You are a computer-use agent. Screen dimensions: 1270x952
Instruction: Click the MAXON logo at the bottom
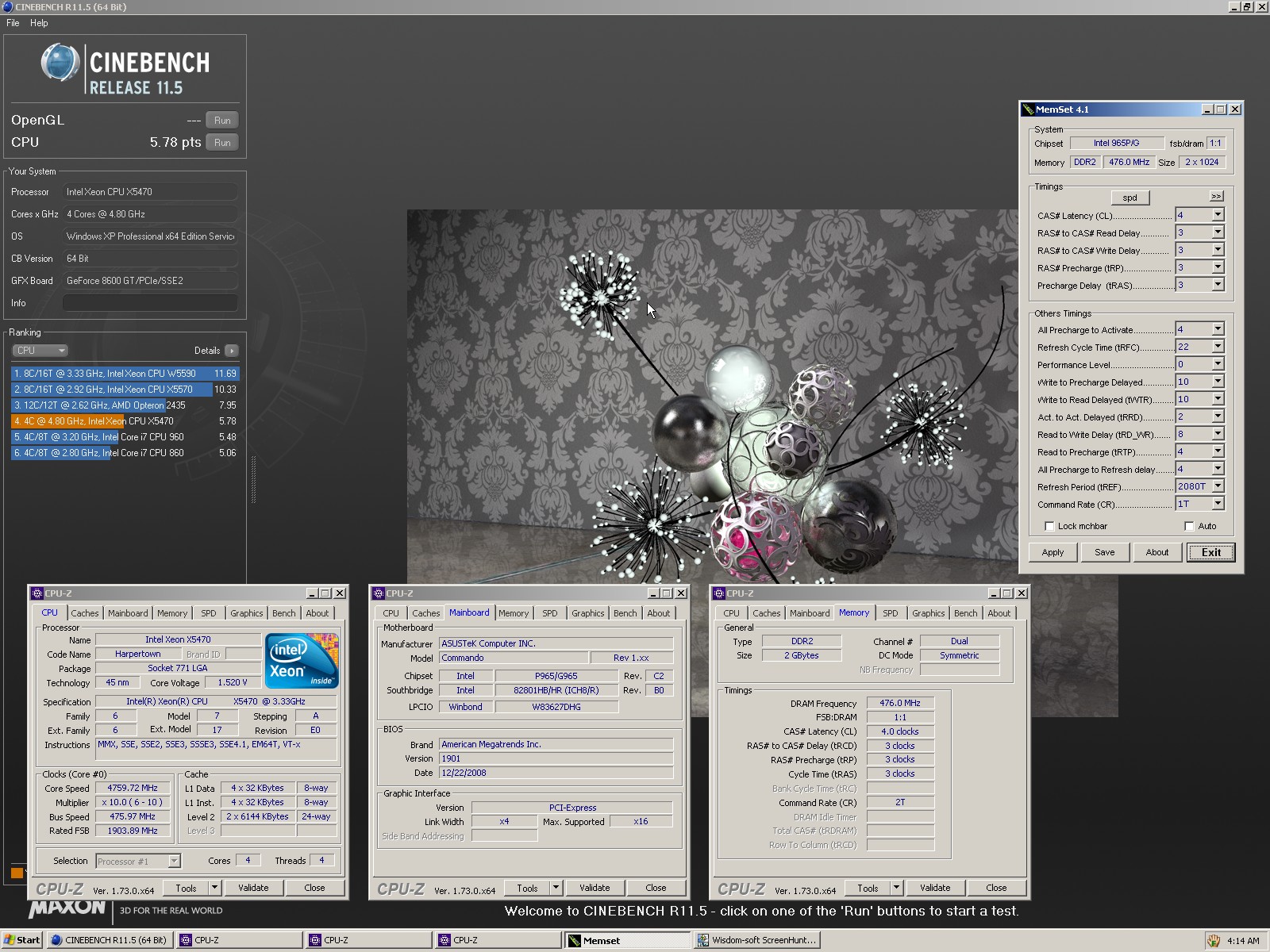[x=67, y=908]
